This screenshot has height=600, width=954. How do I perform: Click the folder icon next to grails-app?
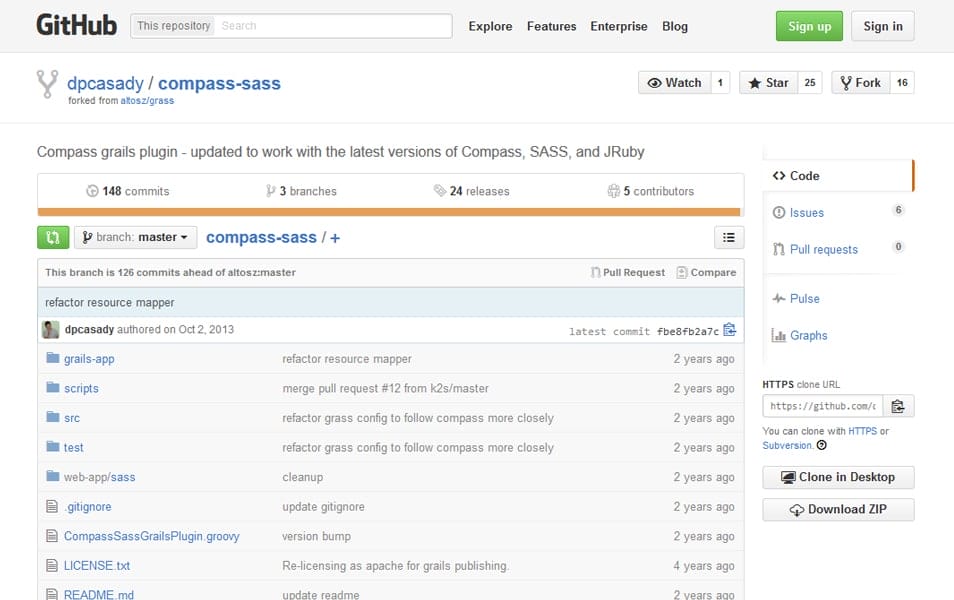click(53, 358)
